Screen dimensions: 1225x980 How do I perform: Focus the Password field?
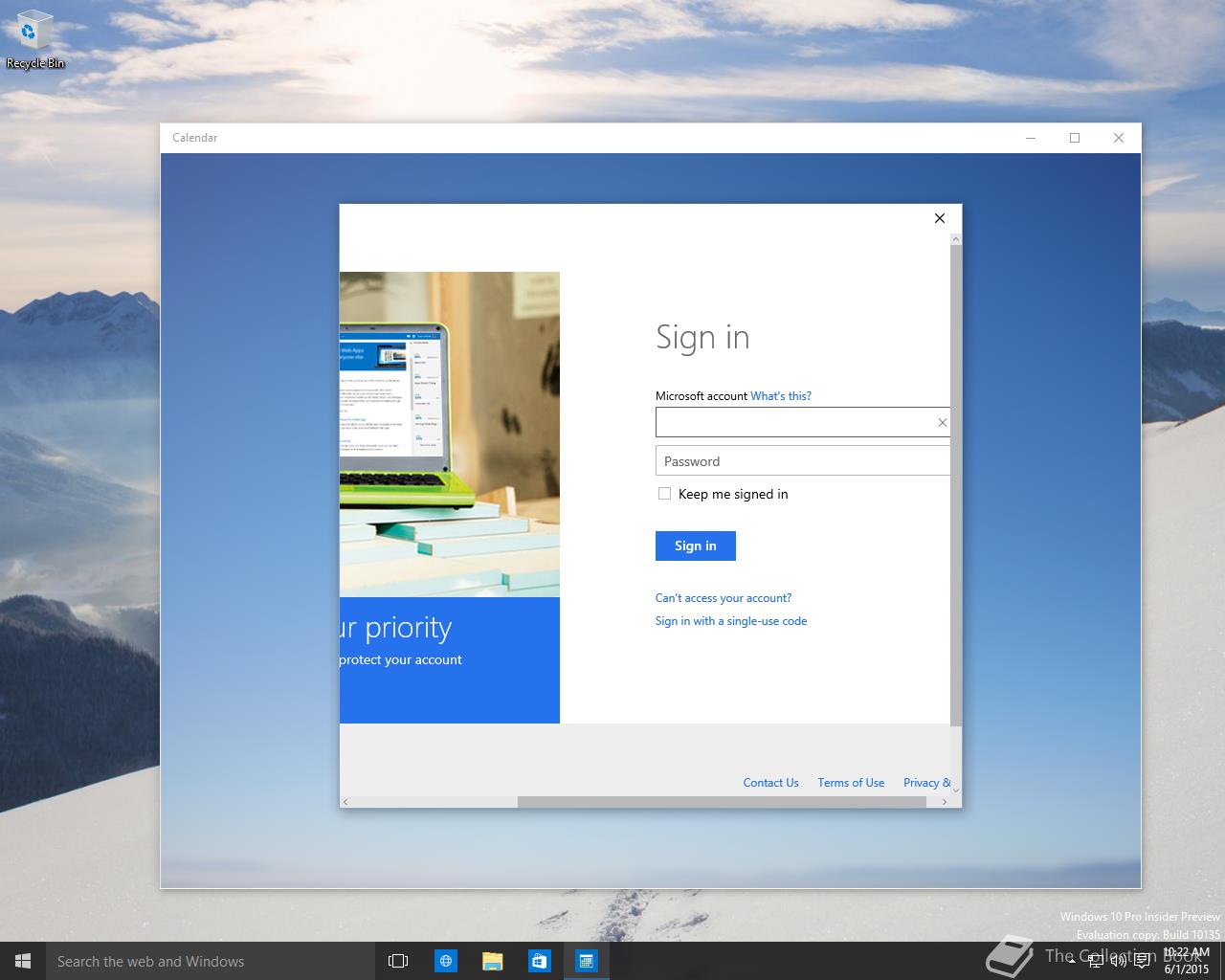(803, 460)
